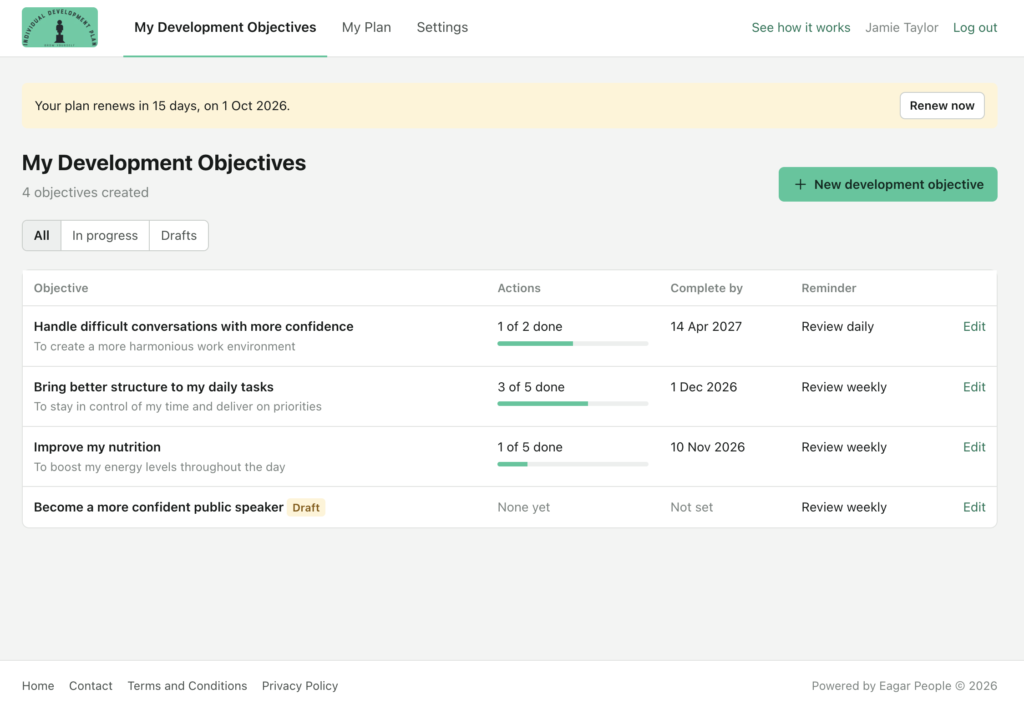Edit the Handle difficult conversations objective
Image resolution: width=1024 pixels, height=709 pixels.
click(x=974, y=326)
